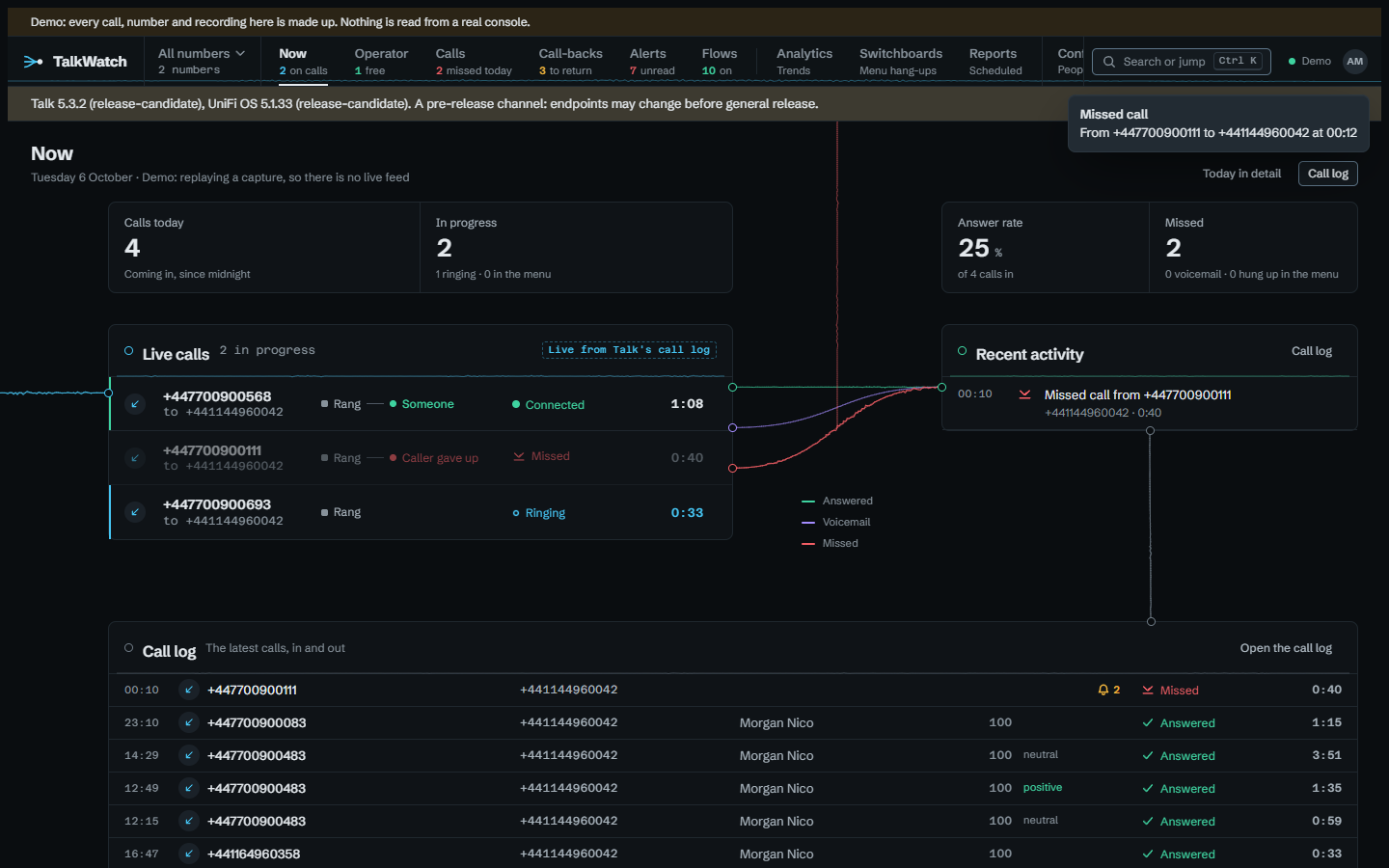The image size is (1389, 868).
Task: Go to the Calls tab
Action: pyautogui.click(x=474, y=61)
